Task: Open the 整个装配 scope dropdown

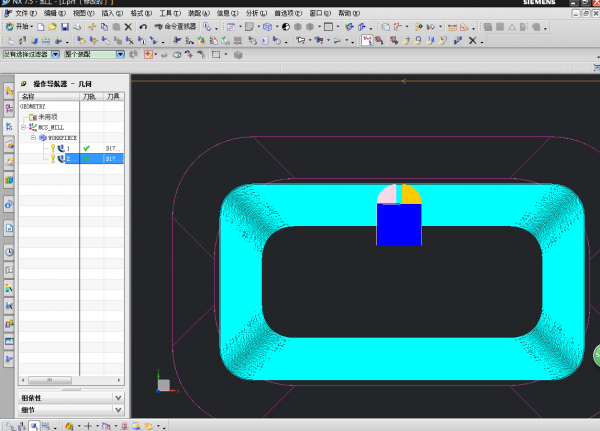Action: pos(121,54)
